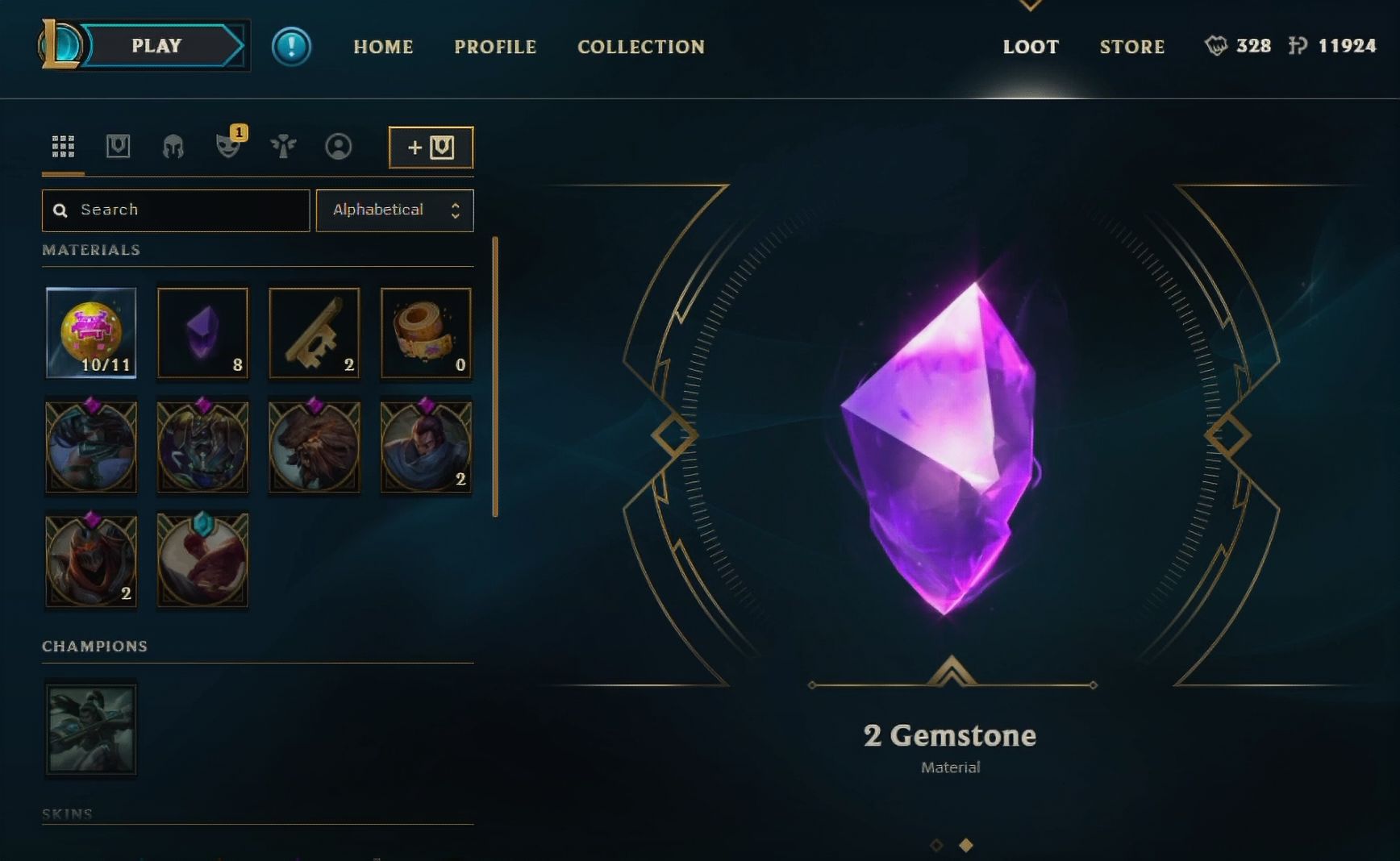Filter loot by skins mask icon
This screenshot has width=1400, height=861.
(228, 147)
